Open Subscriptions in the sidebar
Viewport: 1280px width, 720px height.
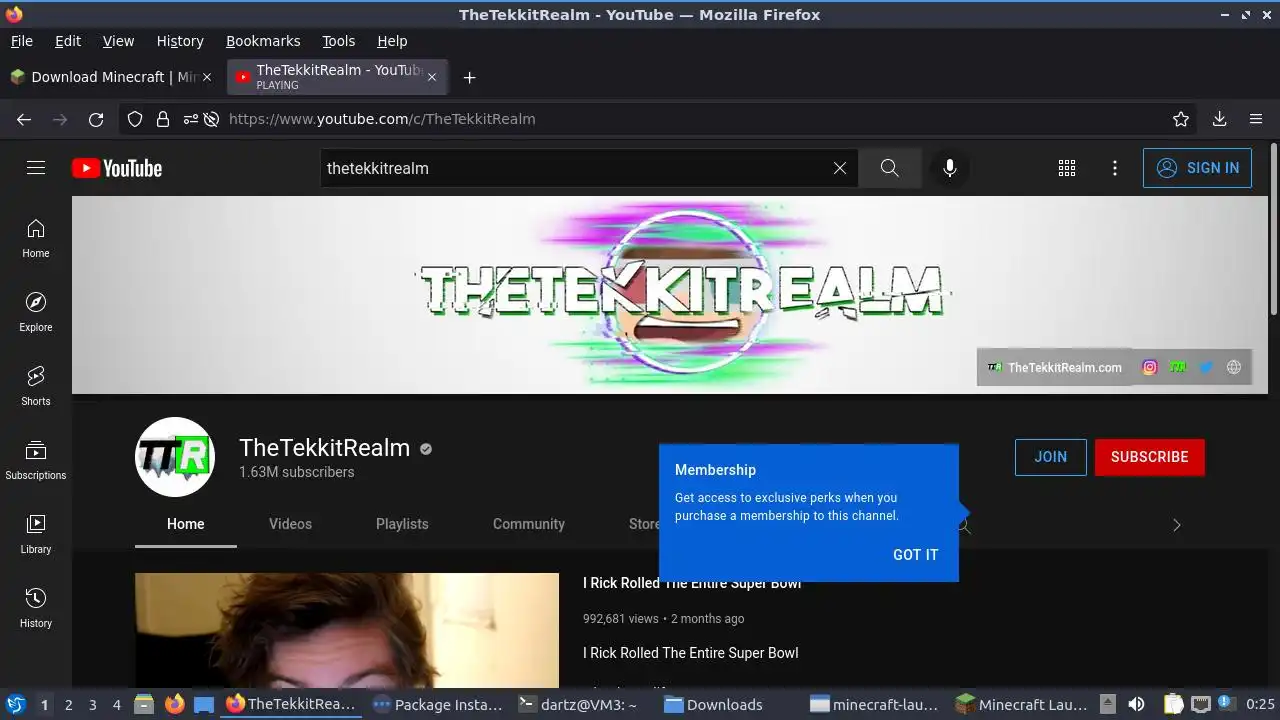click(x=36, y=461)
